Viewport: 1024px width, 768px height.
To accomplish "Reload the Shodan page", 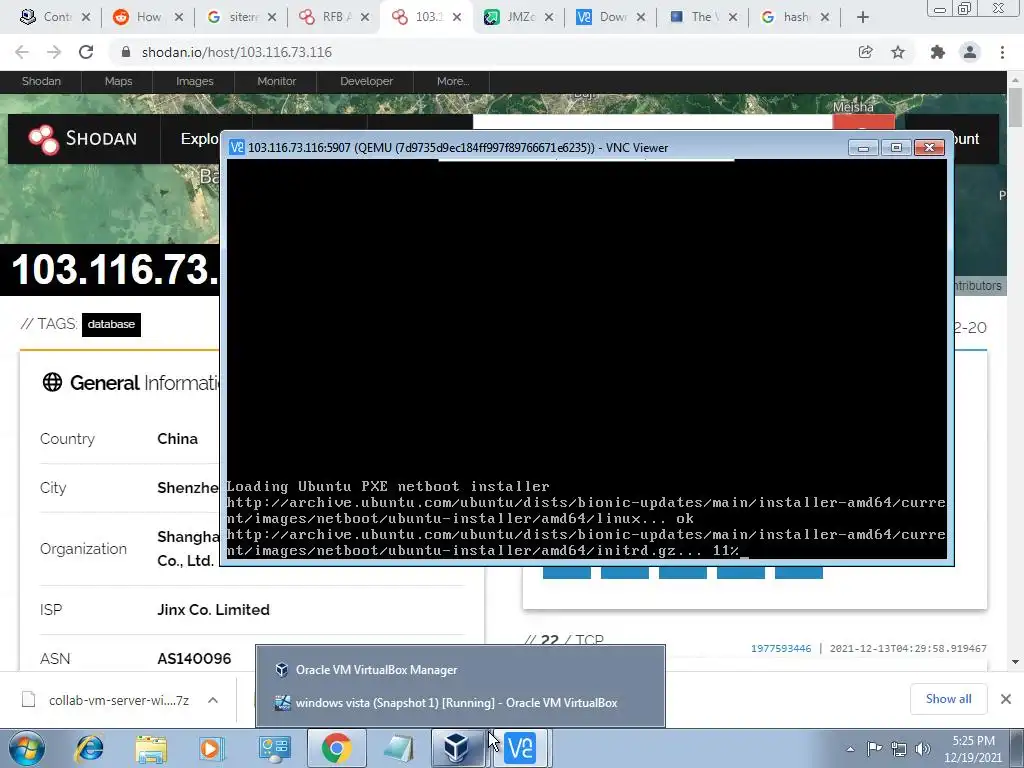I will click(x=86, y=52).
